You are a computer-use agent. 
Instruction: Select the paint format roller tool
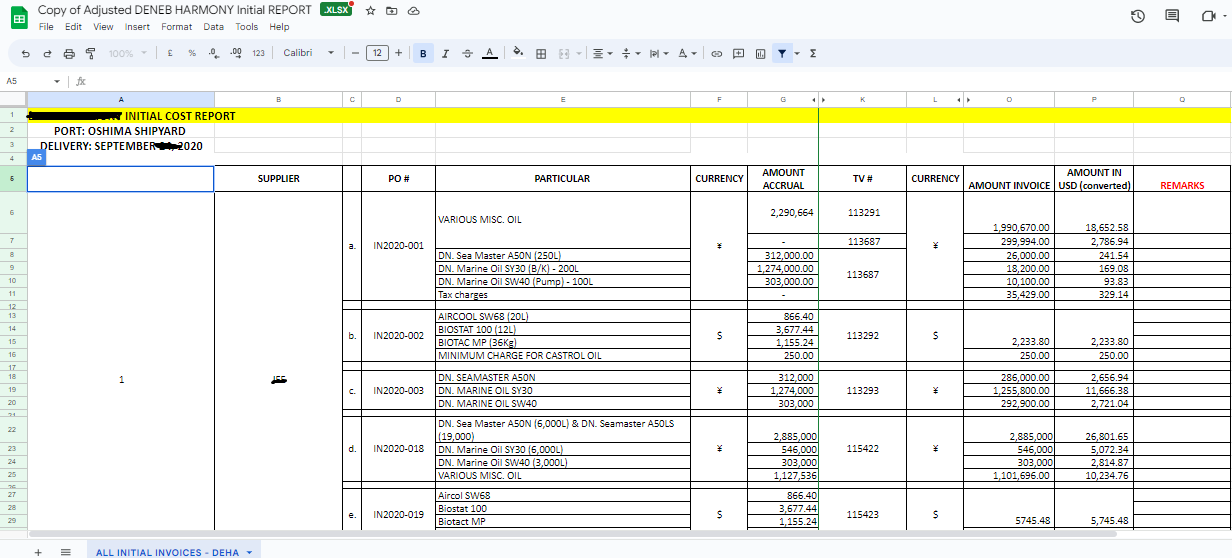tap(90, 53)
